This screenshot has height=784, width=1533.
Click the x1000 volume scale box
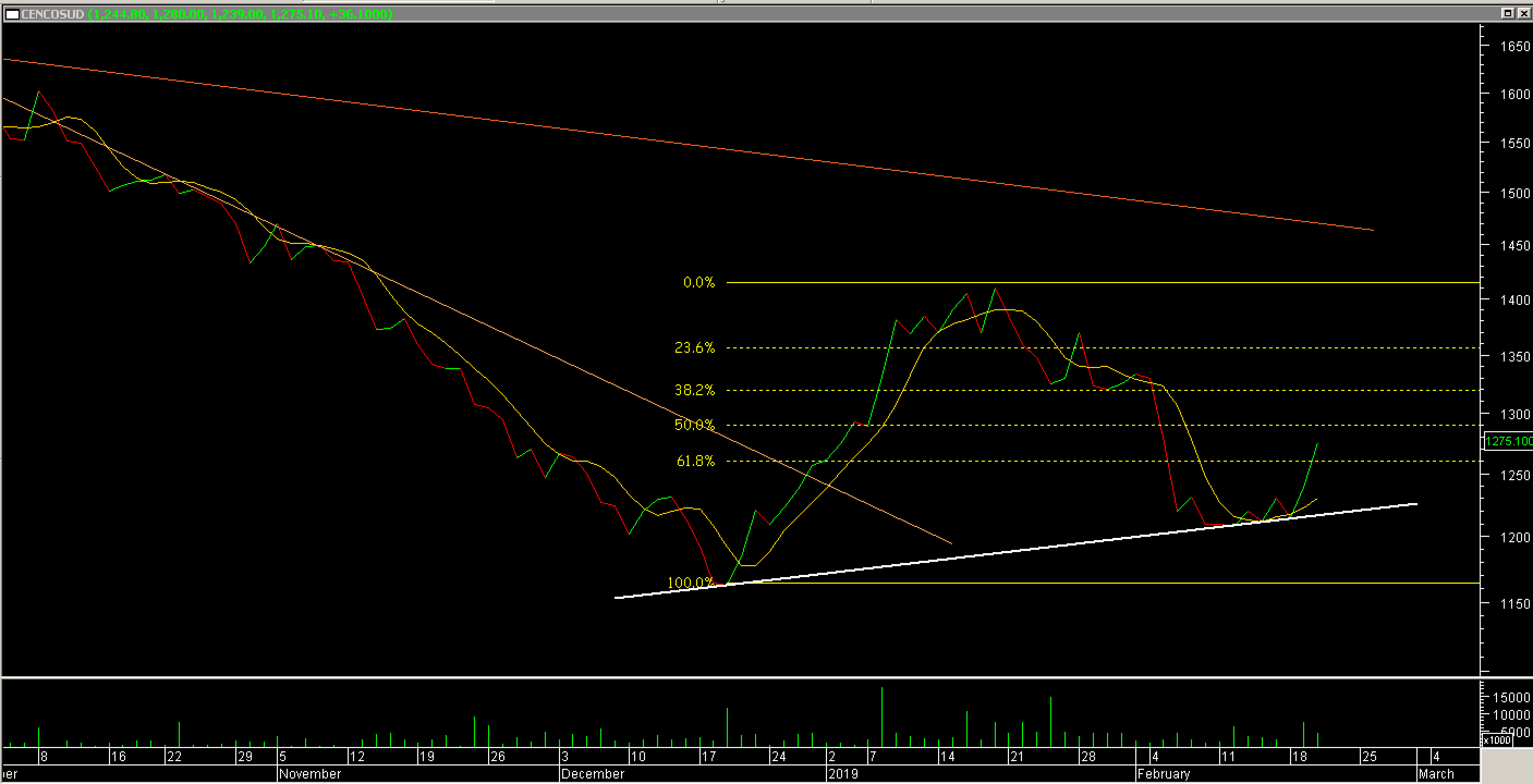pyautogui.click(x=1496, y=740)
